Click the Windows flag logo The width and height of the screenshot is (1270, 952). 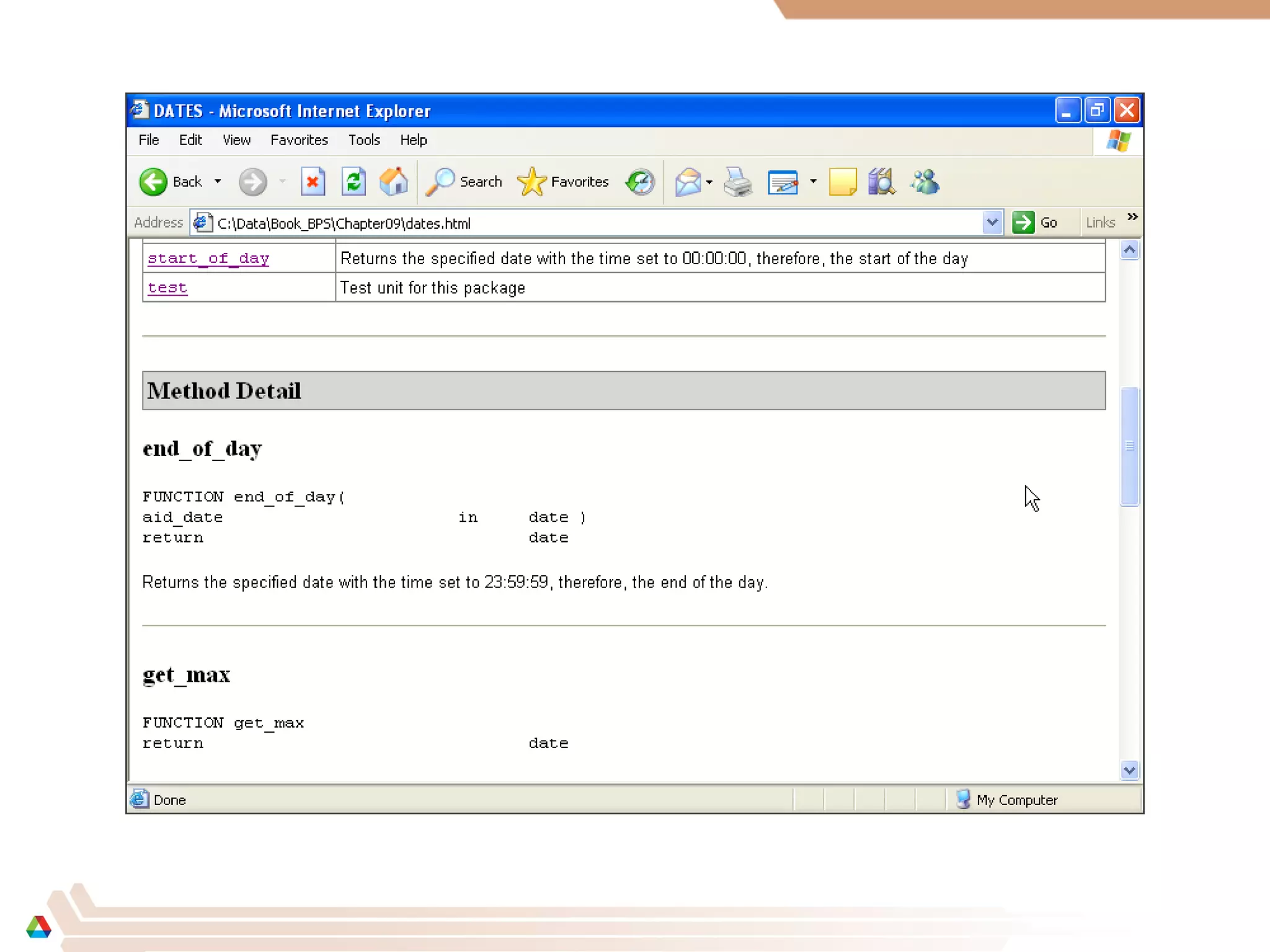[x=1119, y=141]
